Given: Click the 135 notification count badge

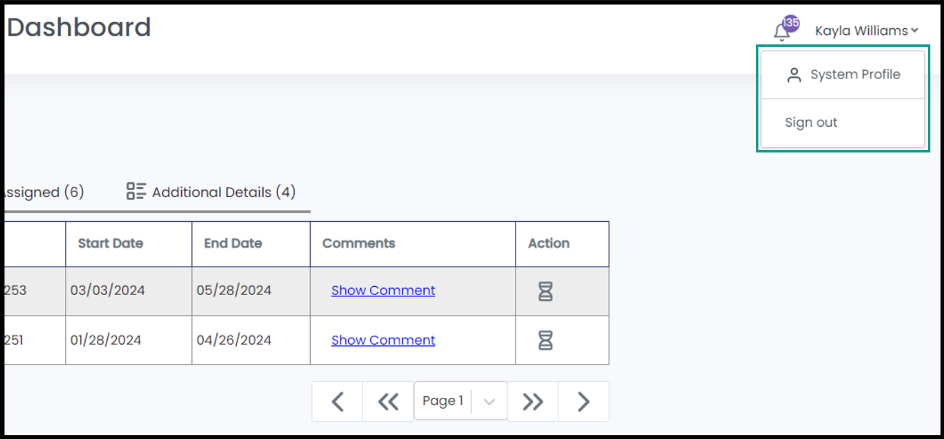Looking at the screenshot, I should tap(791, 23).
